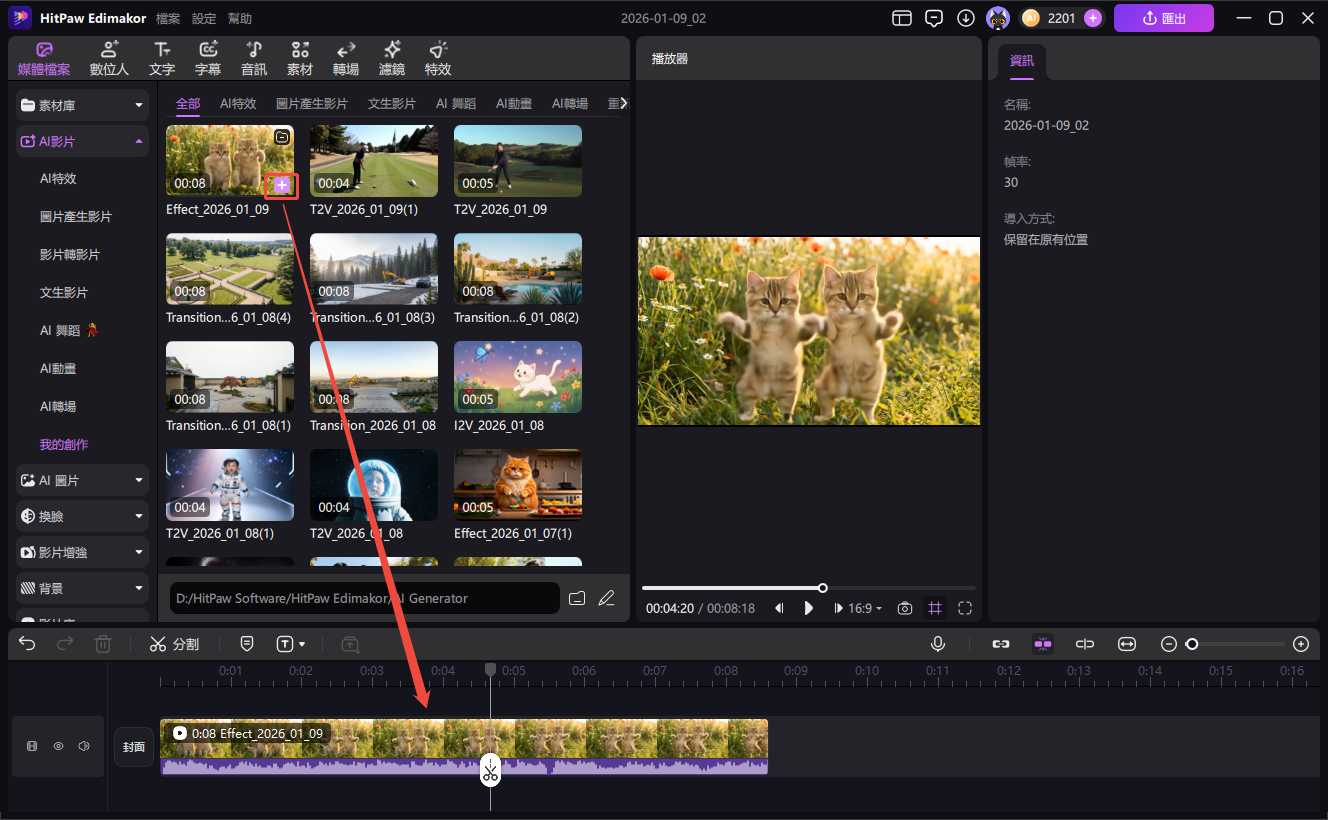Open the 16:9 aspect ratio dropdown
The height and width of the screenshot is (820, 1328).
pyautogui.click(x=865, y=608)
